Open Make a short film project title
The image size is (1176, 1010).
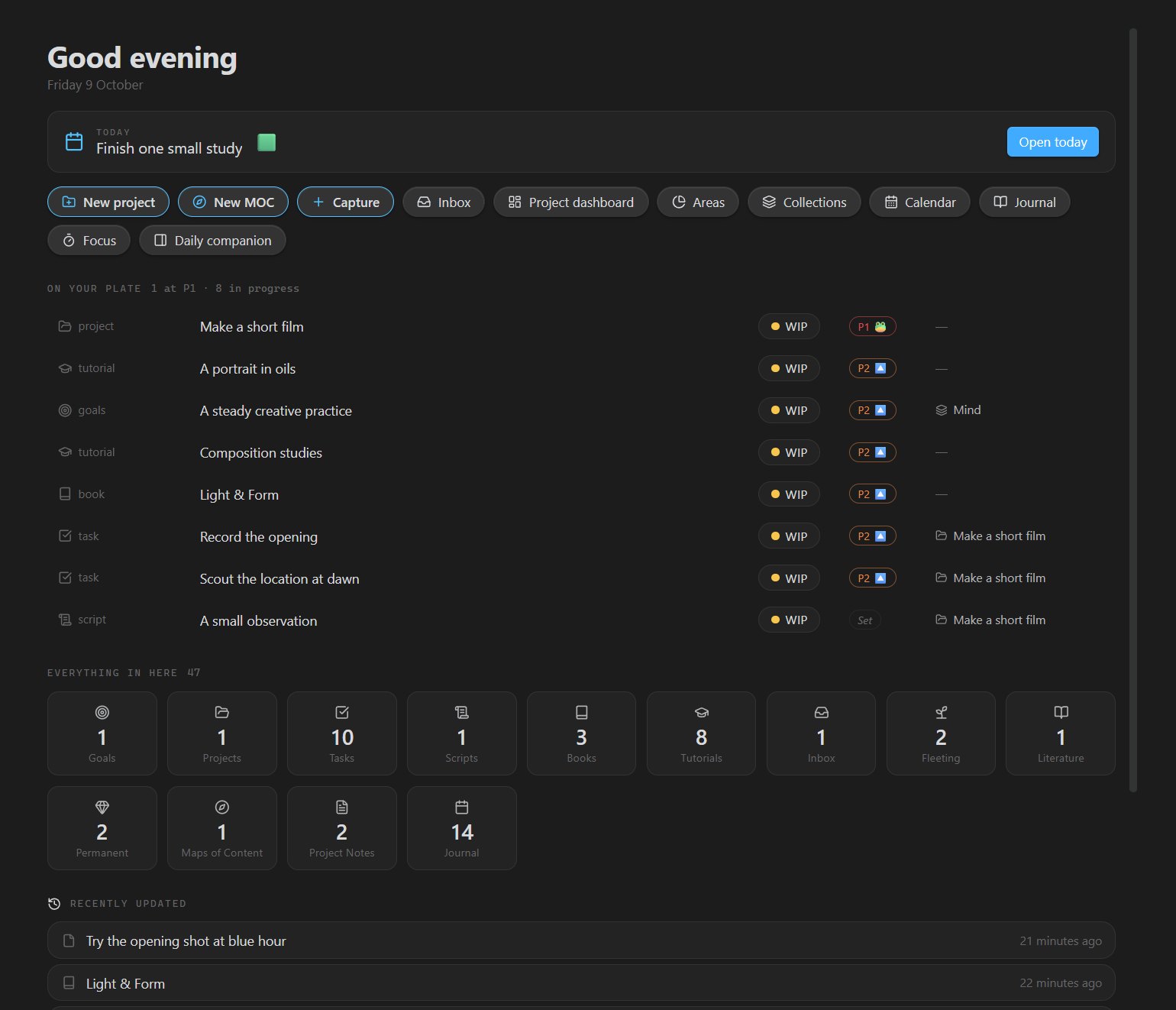pyautogui.click(x=252, y=327)
